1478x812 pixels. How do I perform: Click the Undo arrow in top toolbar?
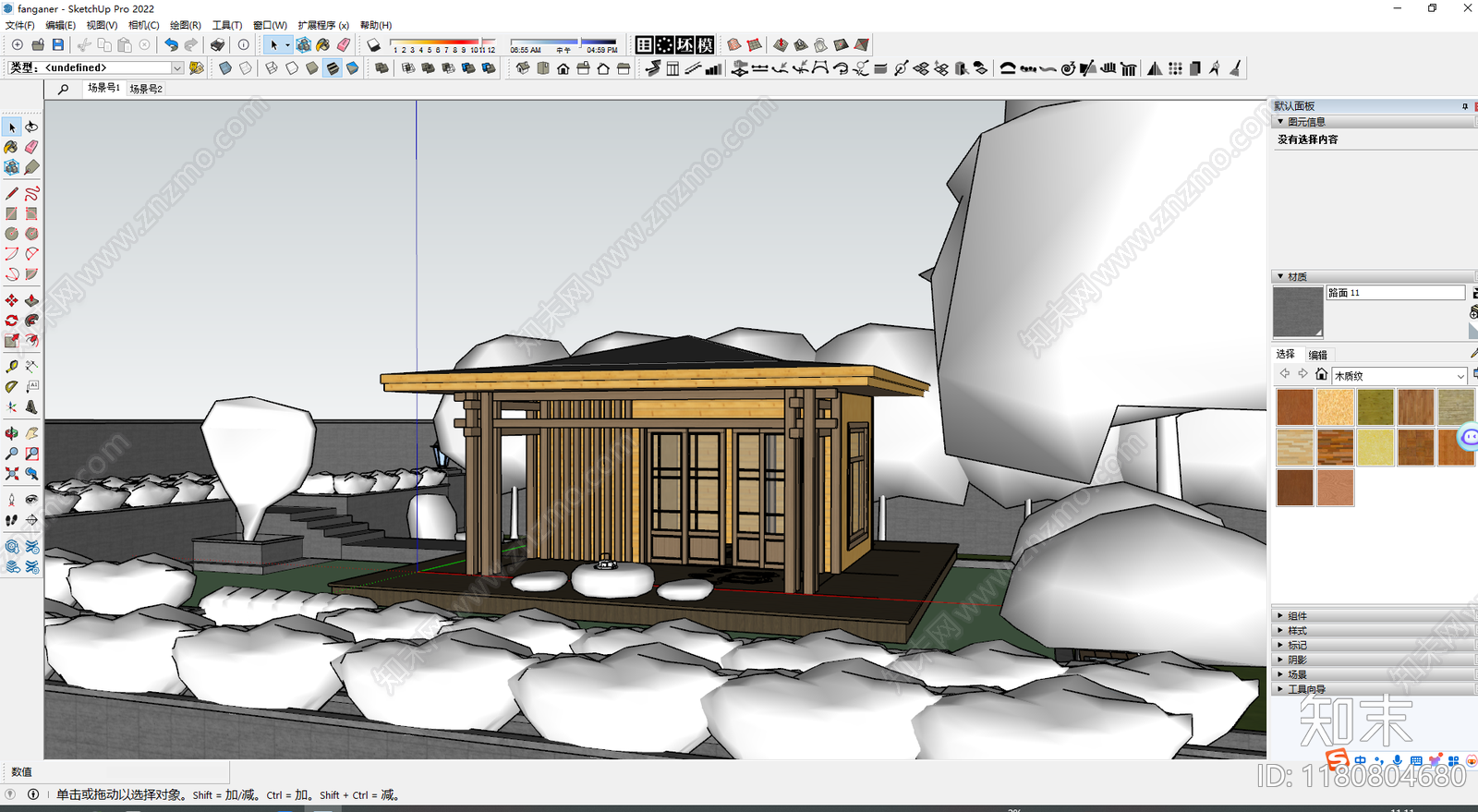coord(171,44)
